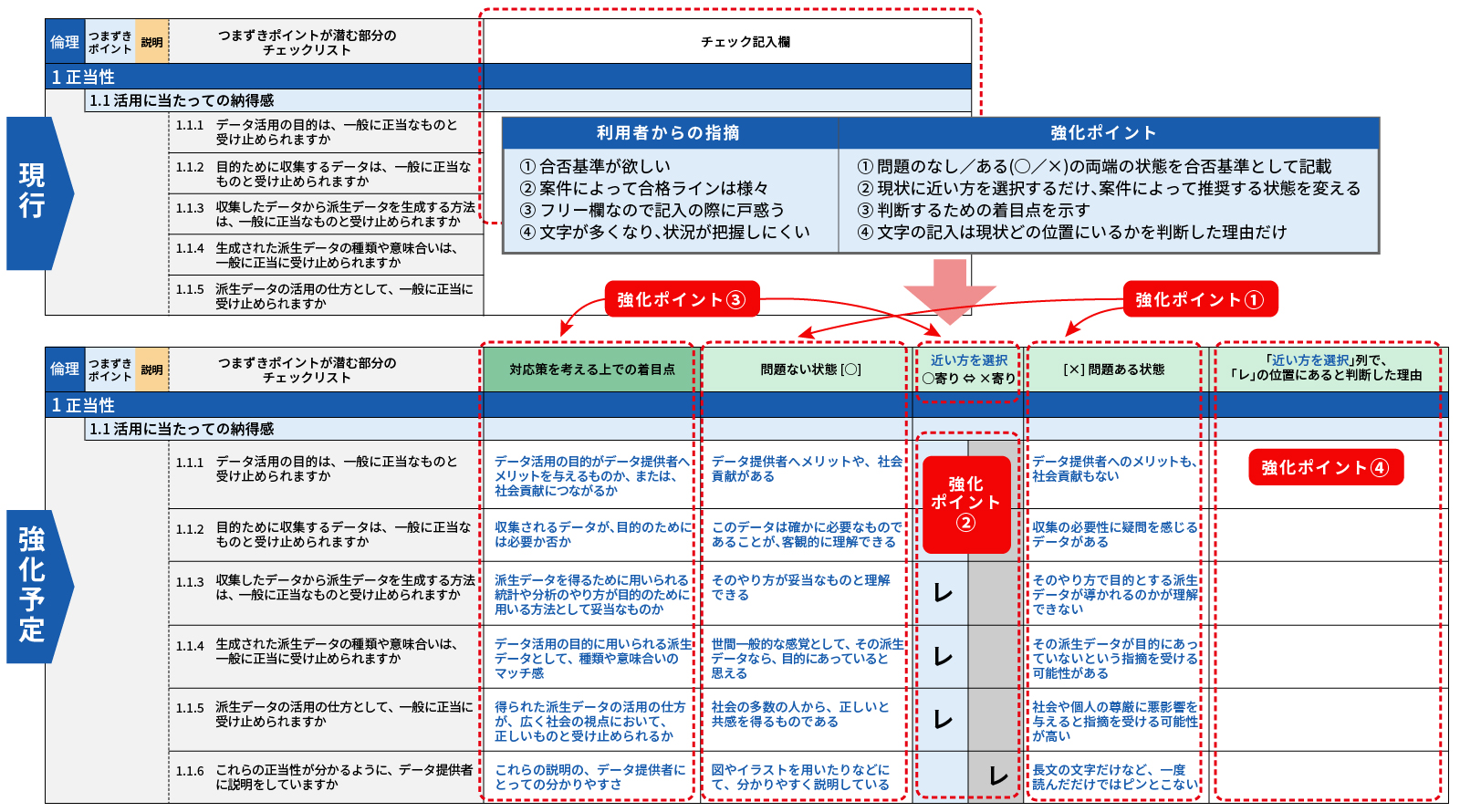Image resolution: width=1460 pixels, height=812 pixels.
Task: Click the 対応策を考える上での着目点 column header
Action: point(591,370)
